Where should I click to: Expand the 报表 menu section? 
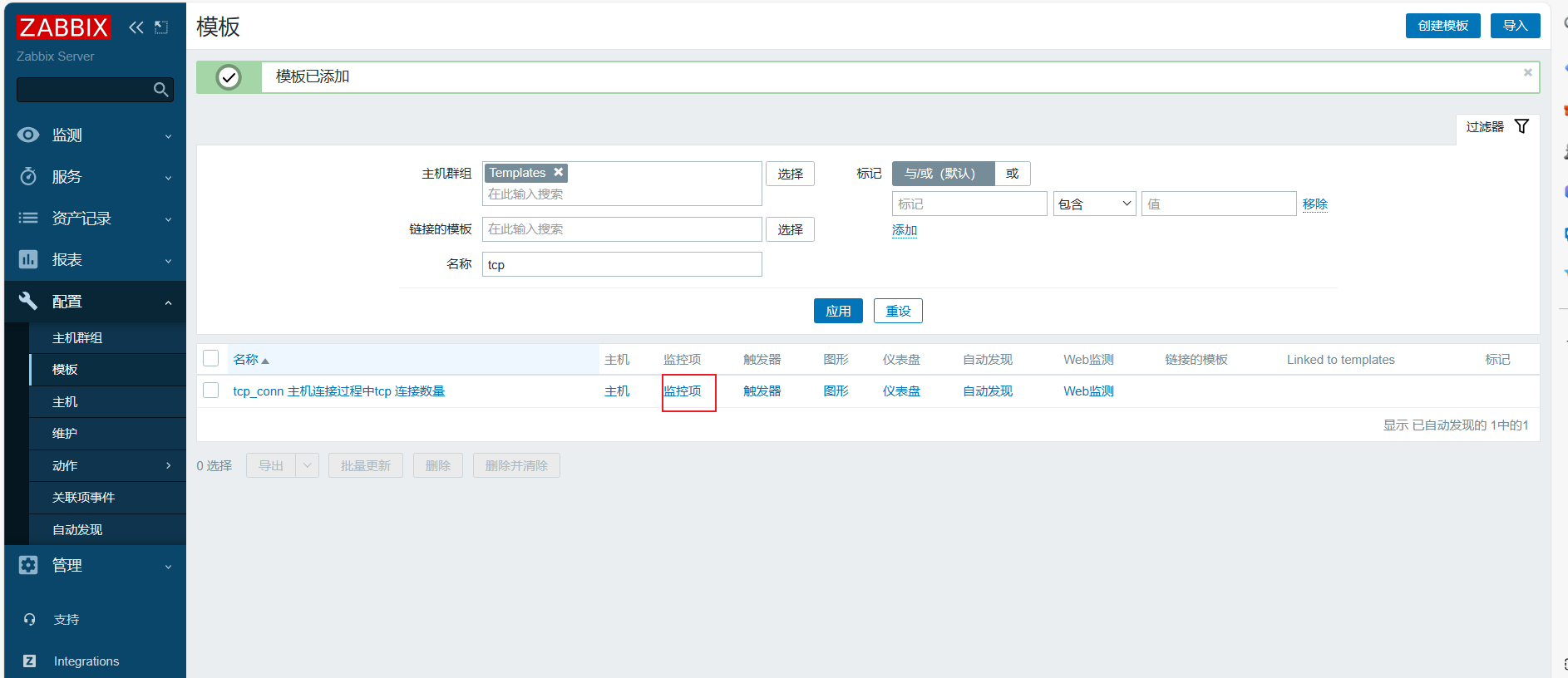coord(95,259)
